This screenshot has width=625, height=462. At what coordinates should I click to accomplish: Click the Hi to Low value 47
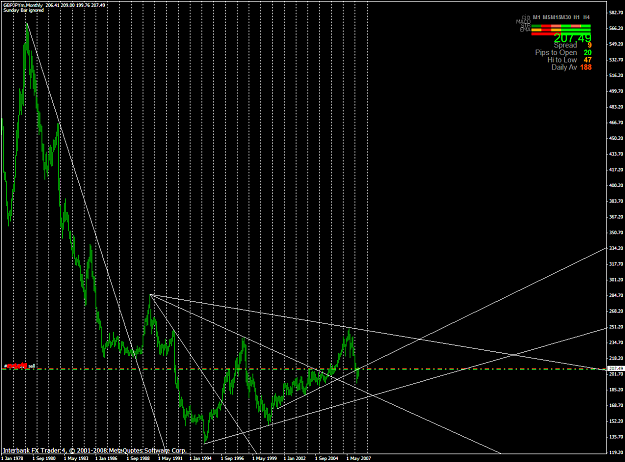[x=588, y=60]
